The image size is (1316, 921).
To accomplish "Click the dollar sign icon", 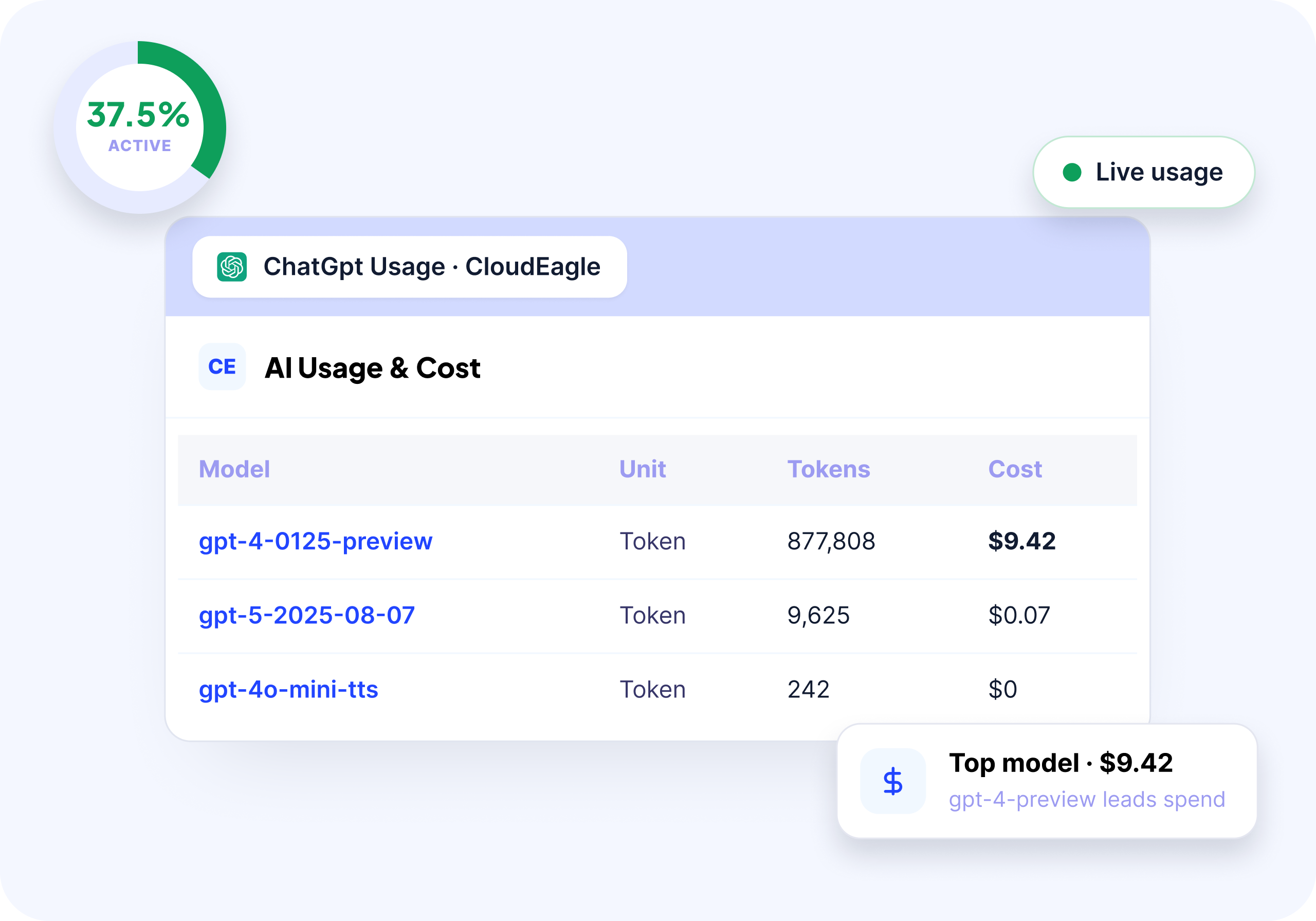I will 892,781.
